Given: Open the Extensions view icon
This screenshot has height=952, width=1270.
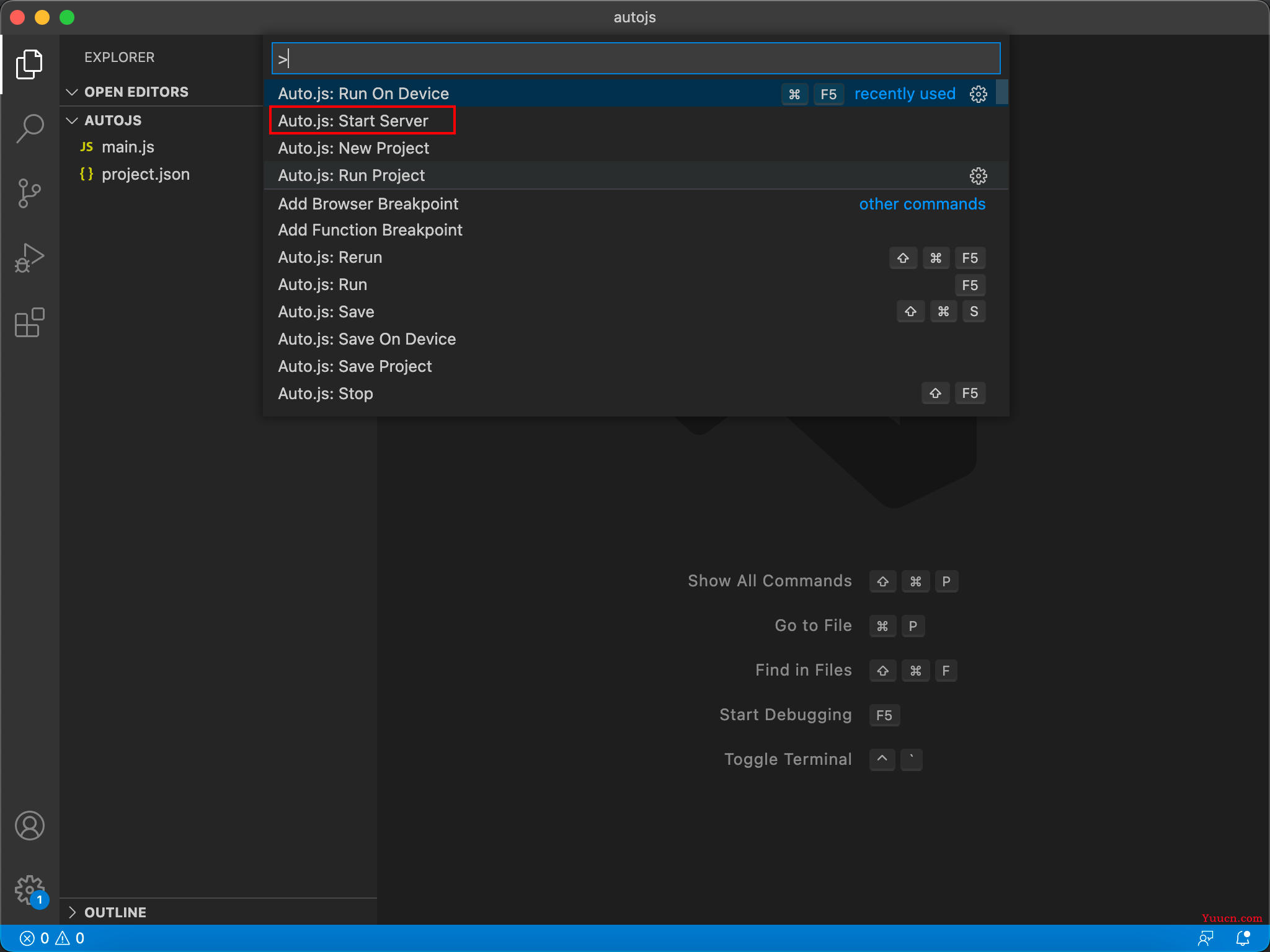Looking at the screenshot, I should [29, 322].
